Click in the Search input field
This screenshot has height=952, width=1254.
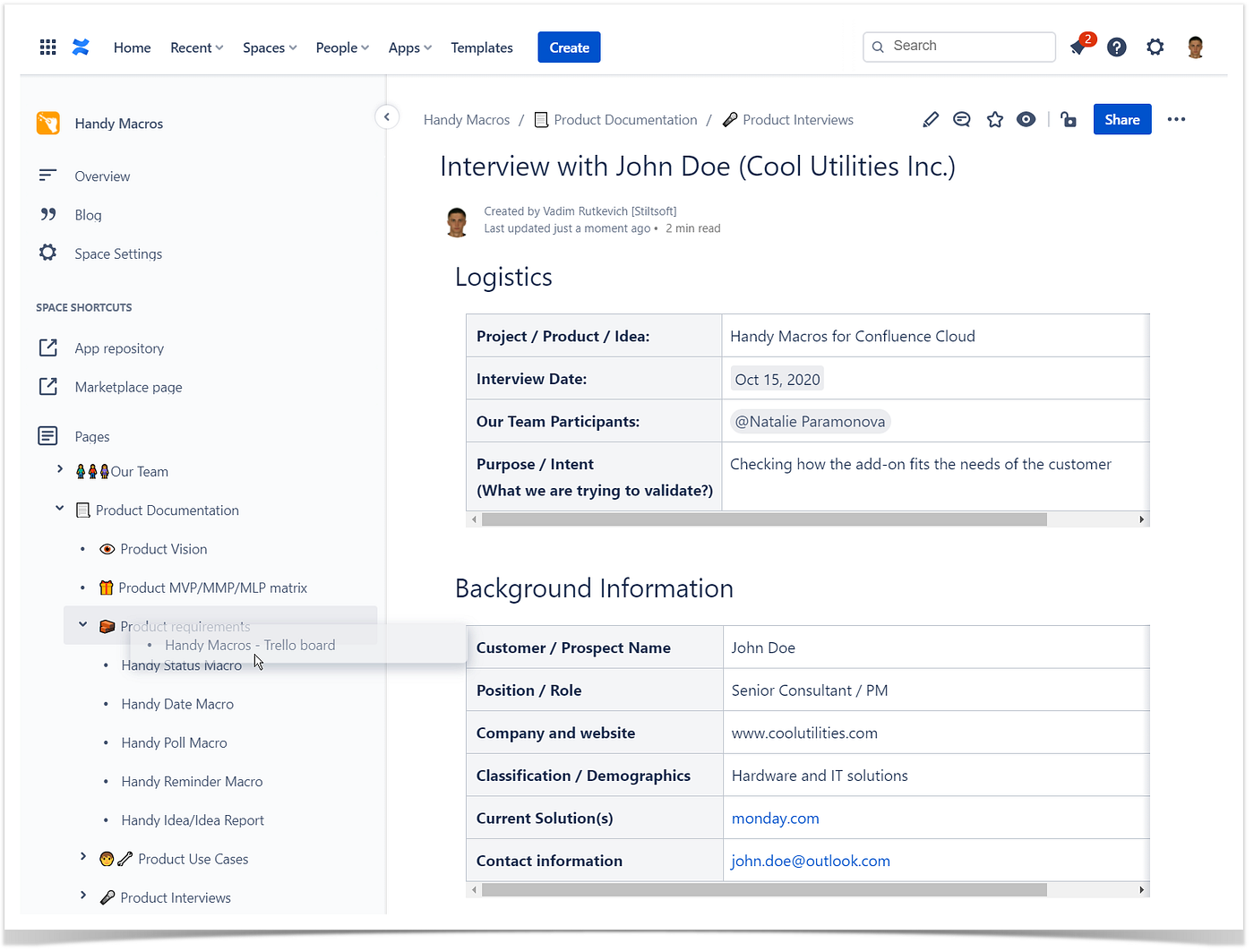pyautogui.click(x=959, y=47)
